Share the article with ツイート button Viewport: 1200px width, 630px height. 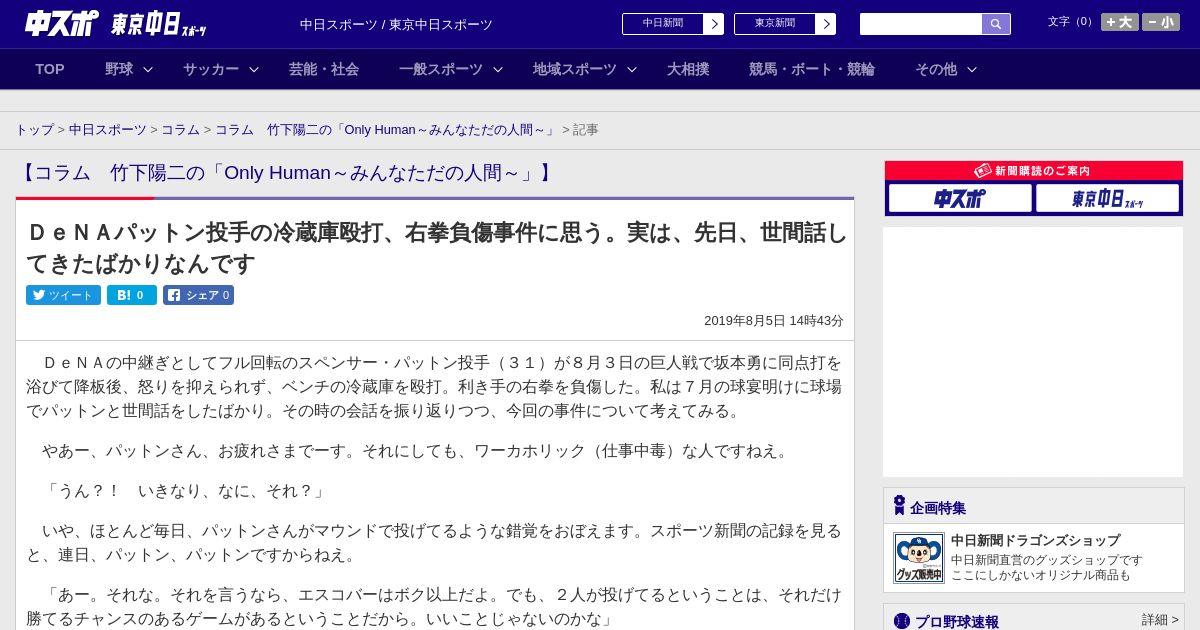click(x=63, y=295)
